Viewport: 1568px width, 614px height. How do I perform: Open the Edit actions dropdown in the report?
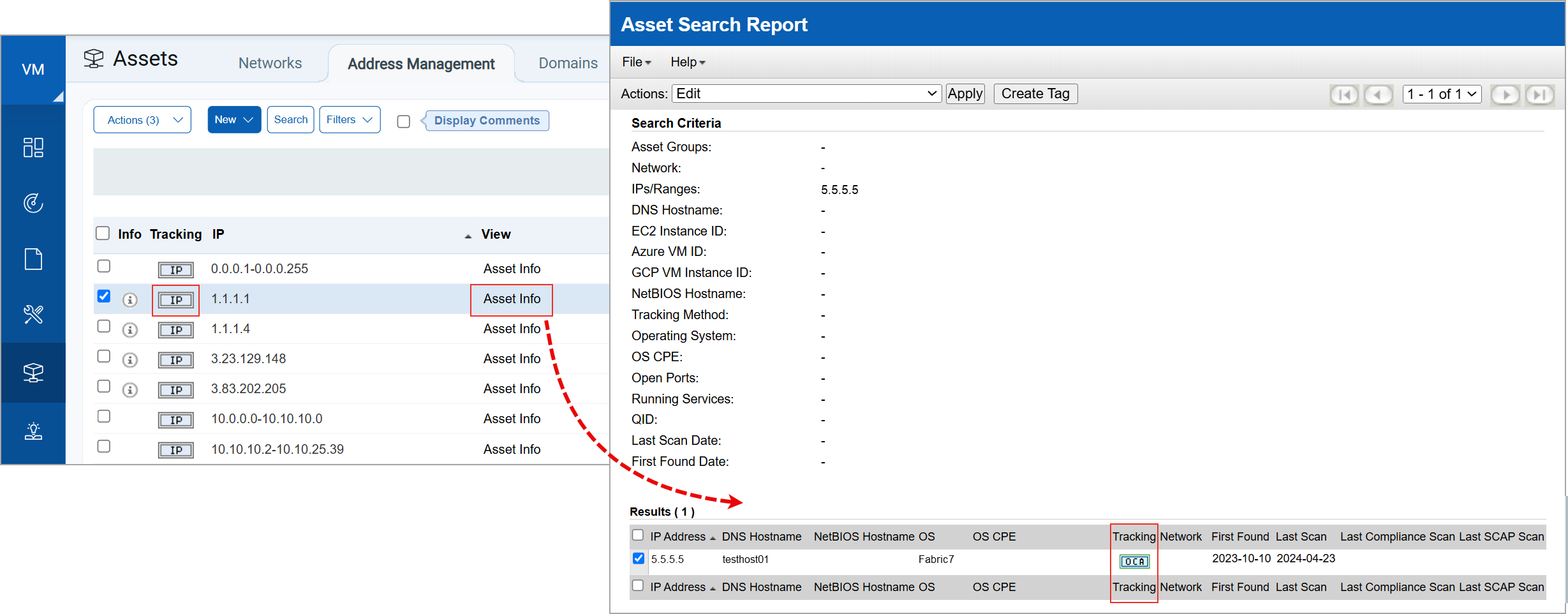coord(806,93)
